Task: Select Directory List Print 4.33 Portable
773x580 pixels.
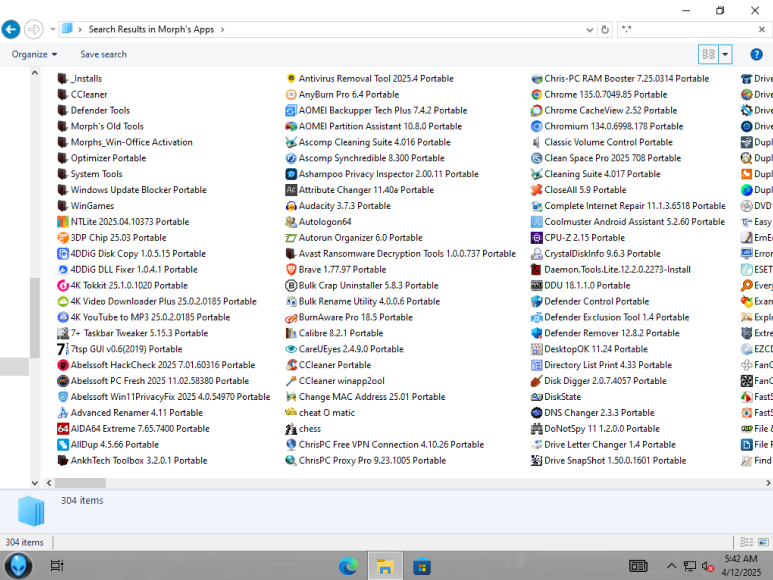Action: click(x=608, y=365)
